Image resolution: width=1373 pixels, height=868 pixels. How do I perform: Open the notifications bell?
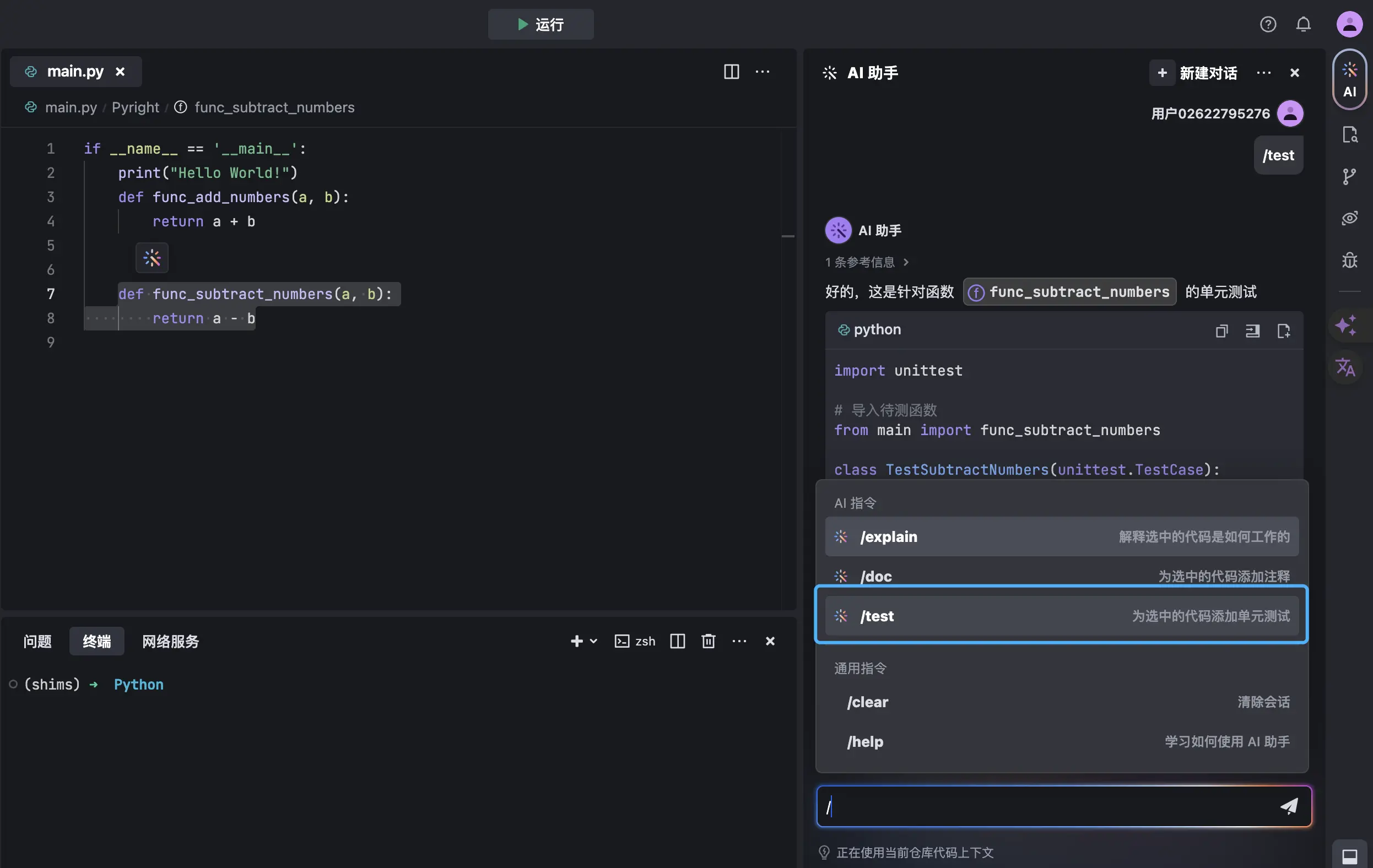[1304, 24]
